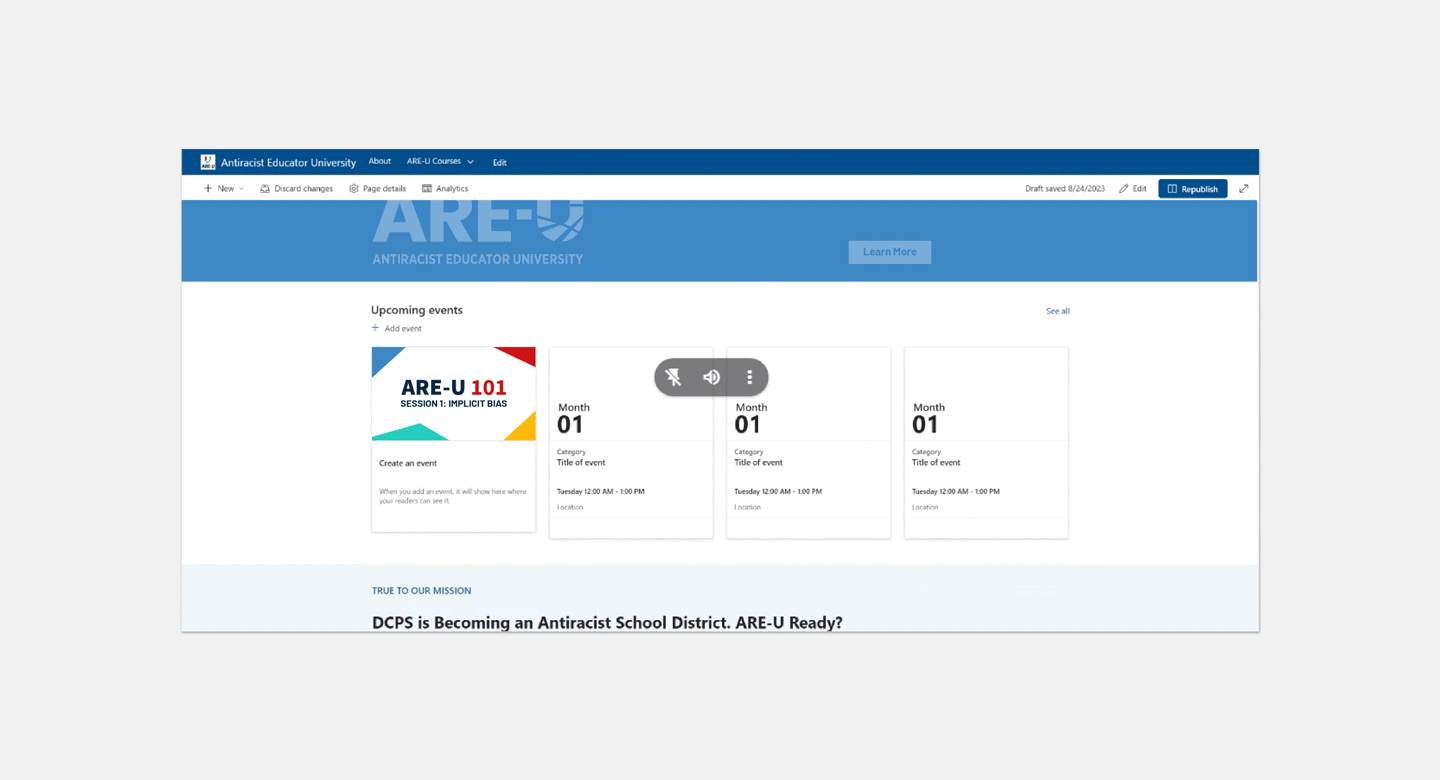Click the unpin icon on floating toolbar
This screenshot has height=780, width=1440.
(x=673, y=378)
